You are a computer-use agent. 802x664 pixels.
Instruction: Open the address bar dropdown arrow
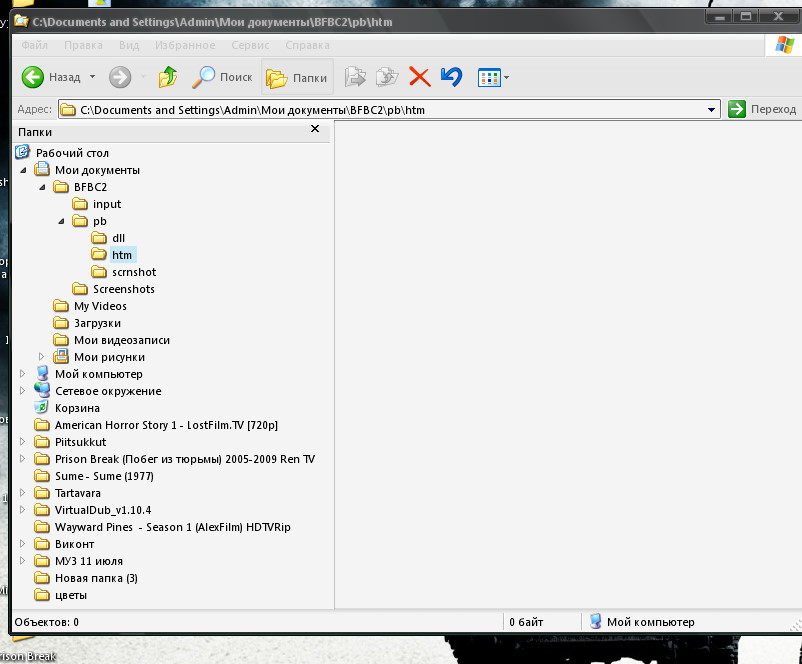click(711, 109)
